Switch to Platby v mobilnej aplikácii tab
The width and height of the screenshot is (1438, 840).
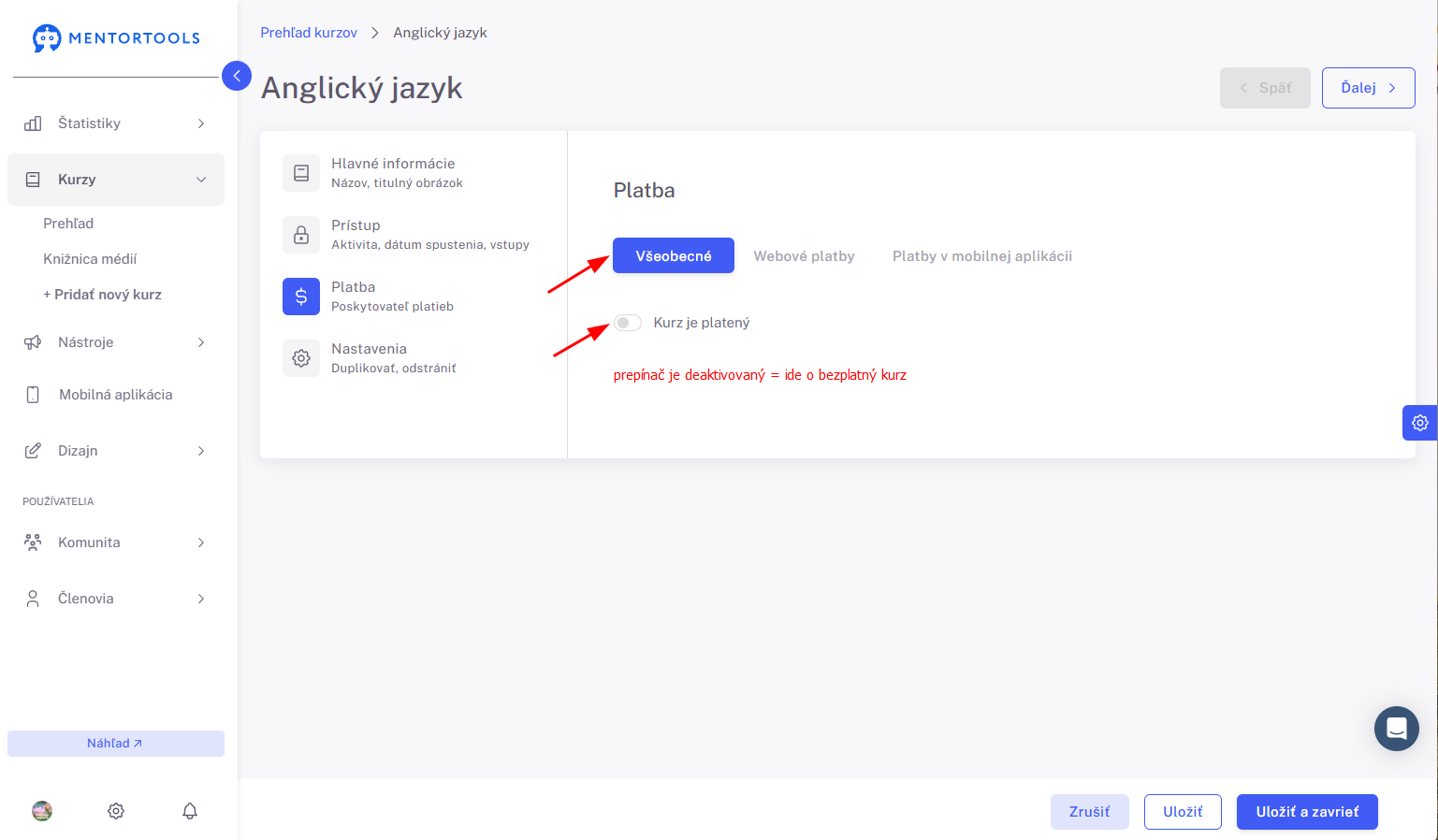click(982, 256)
